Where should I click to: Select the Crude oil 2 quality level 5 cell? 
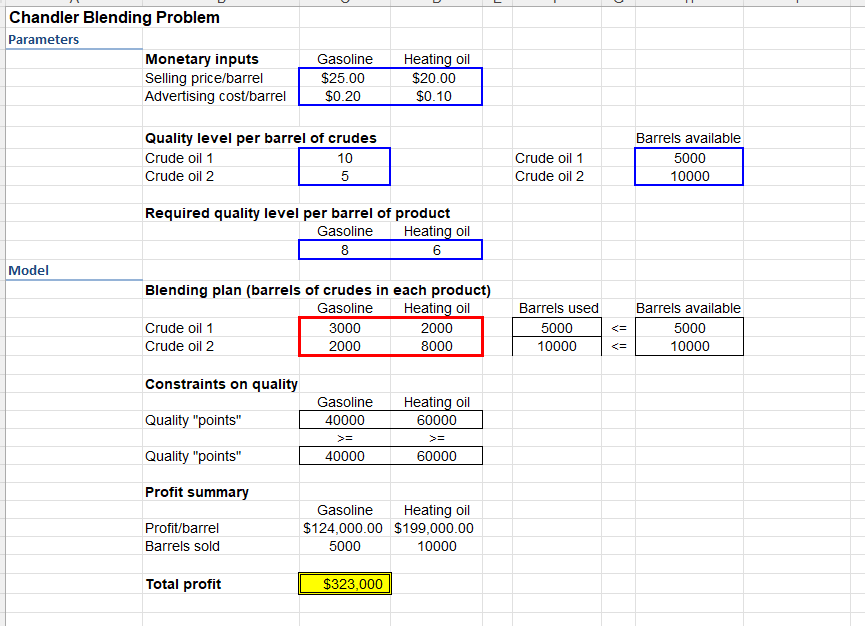coord(345,176)
